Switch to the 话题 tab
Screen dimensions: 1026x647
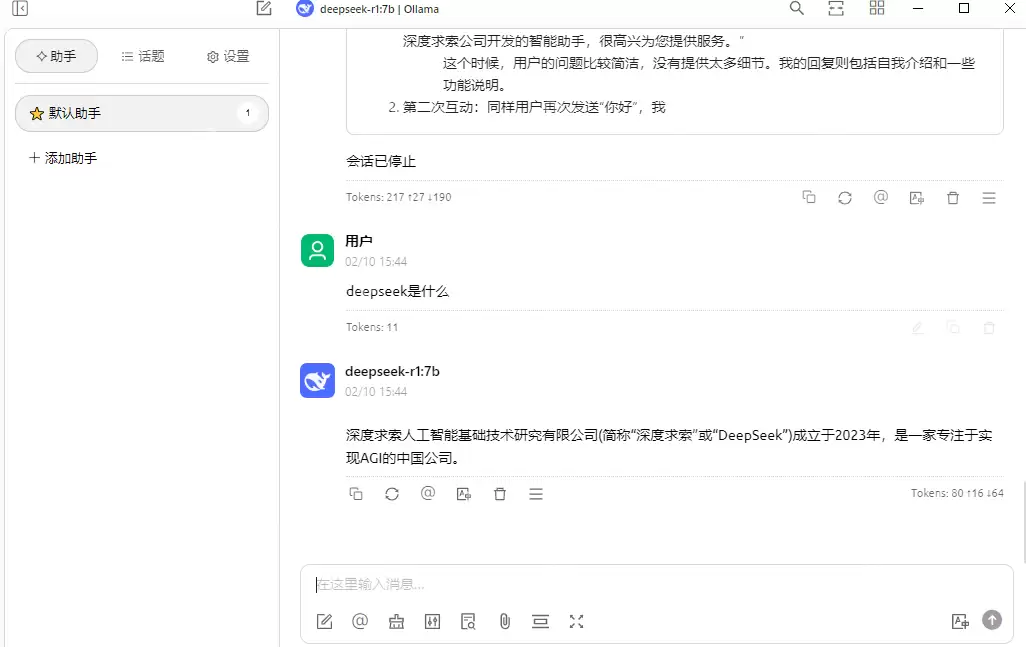(x=142, y=56)
